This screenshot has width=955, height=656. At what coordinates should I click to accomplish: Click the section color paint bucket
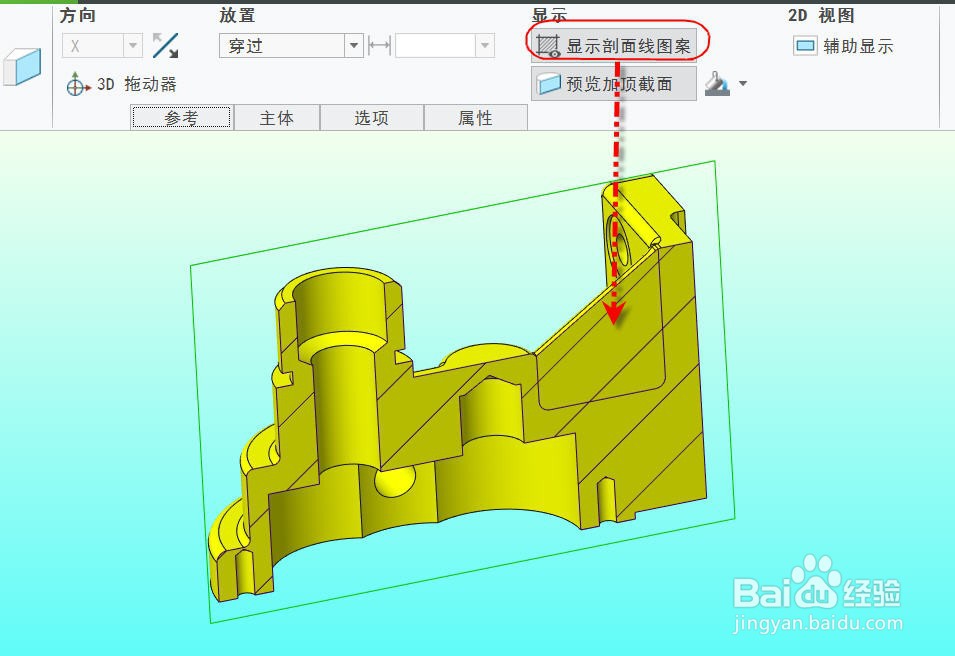717,83
